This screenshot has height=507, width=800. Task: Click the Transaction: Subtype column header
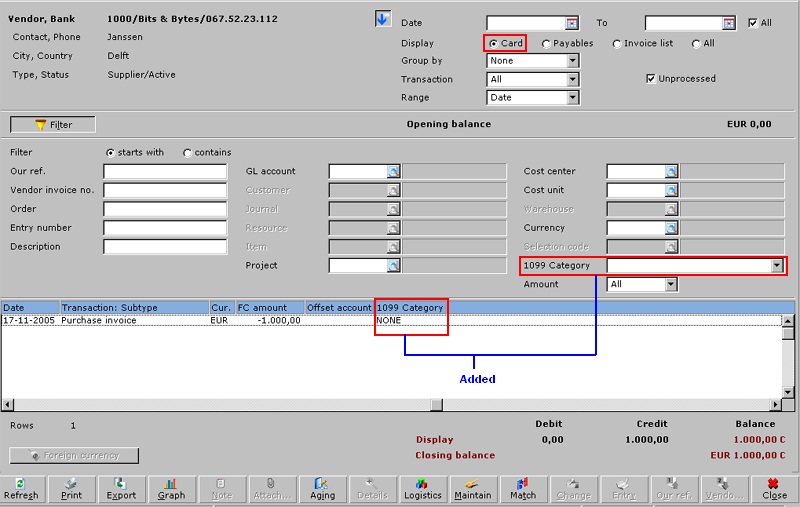(135, 308)
